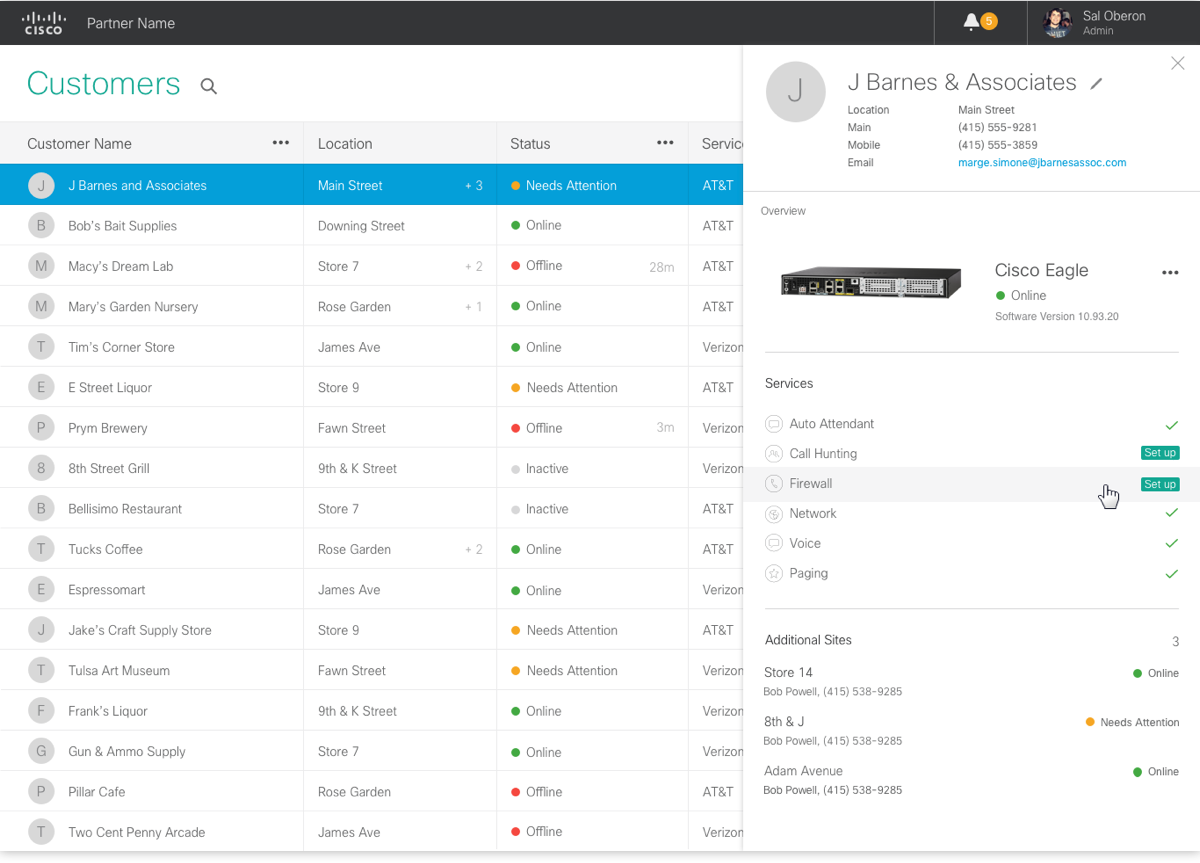This screenshot has height=863, width=1200.
Task: Open Customer Name column options ellipsis
Action: click(281, 143)
